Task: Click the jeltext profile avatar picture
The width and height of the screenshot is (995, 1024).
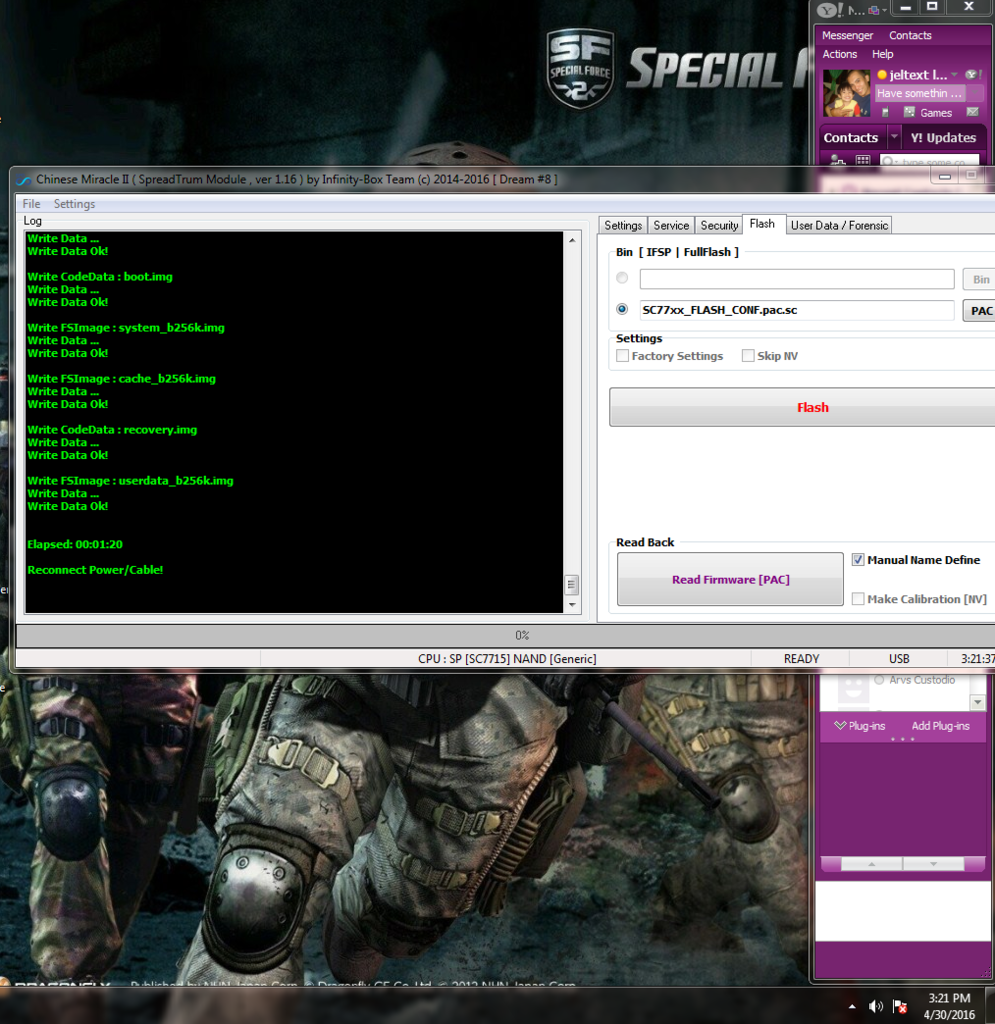Action: click(846, 93)
